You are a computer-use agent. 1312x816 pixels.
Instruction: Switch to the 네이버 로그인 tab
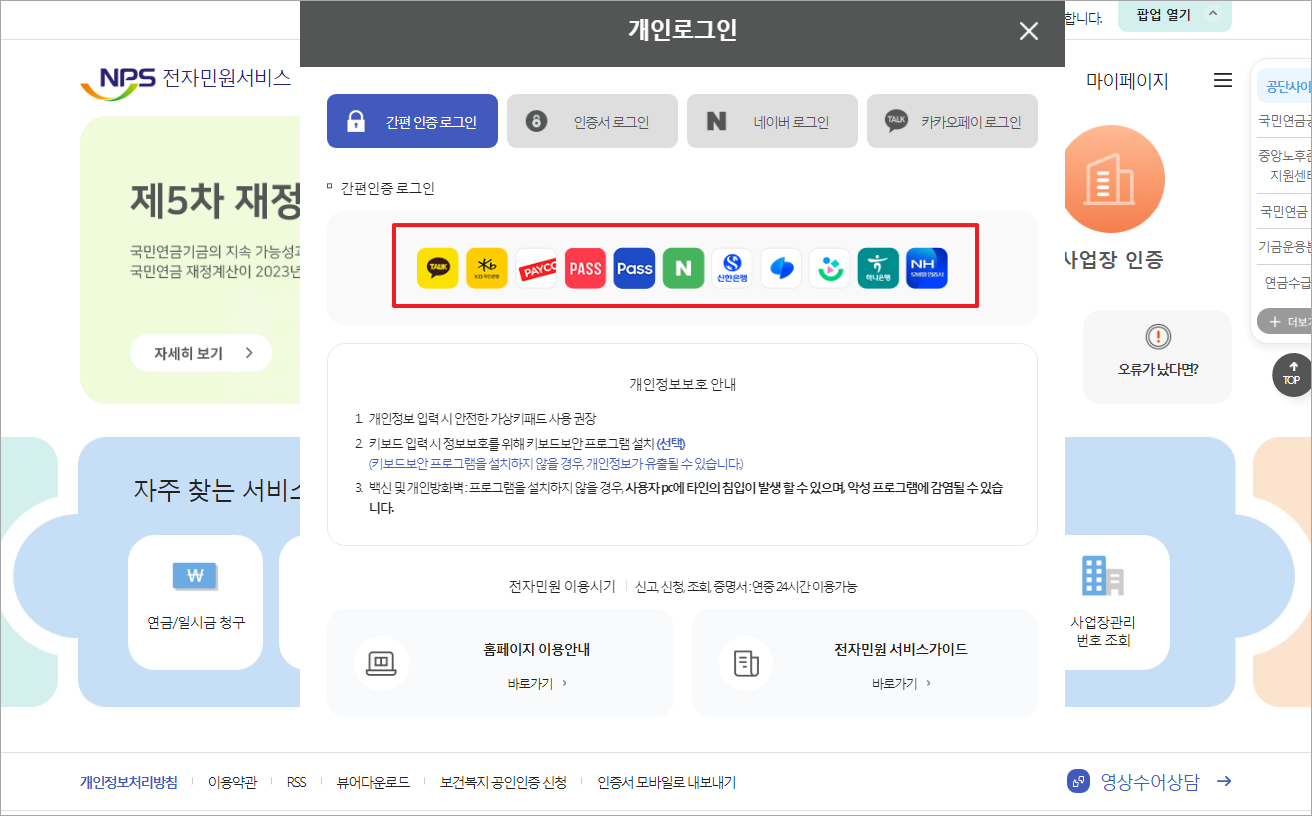772,120
